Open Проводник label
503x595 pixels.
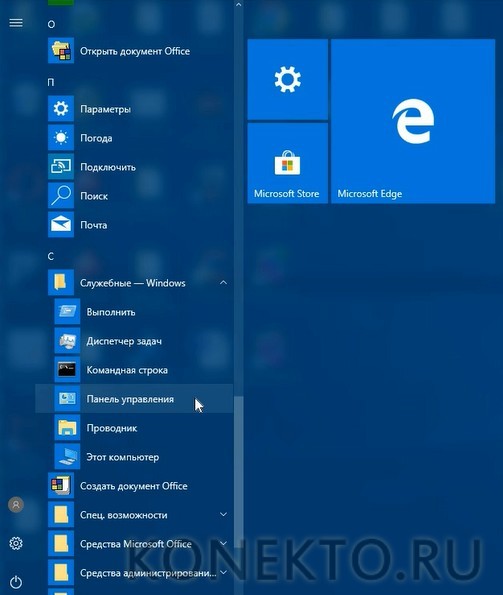tap(112, 428)
